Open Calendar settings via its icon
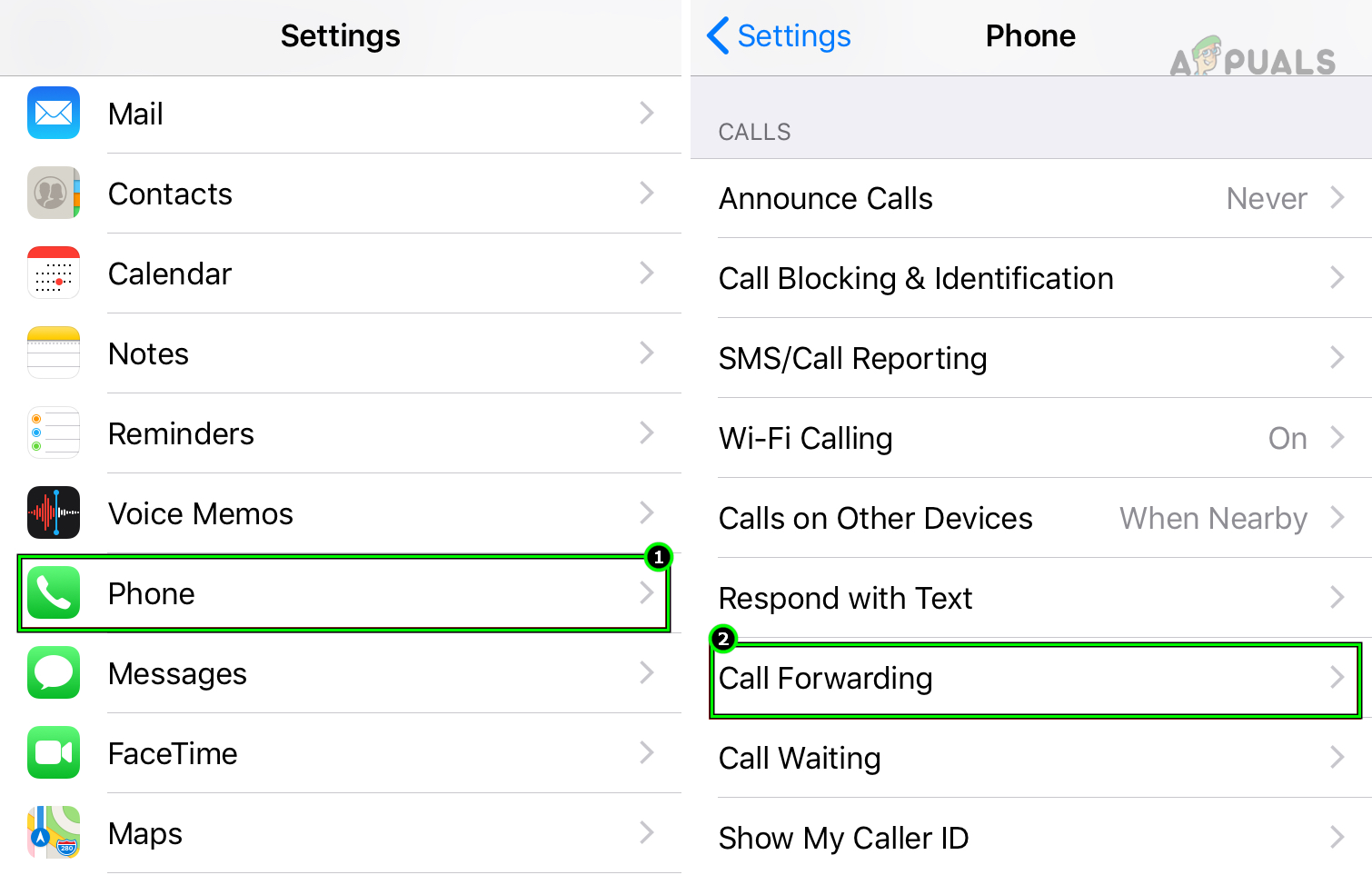 point(54,273)
